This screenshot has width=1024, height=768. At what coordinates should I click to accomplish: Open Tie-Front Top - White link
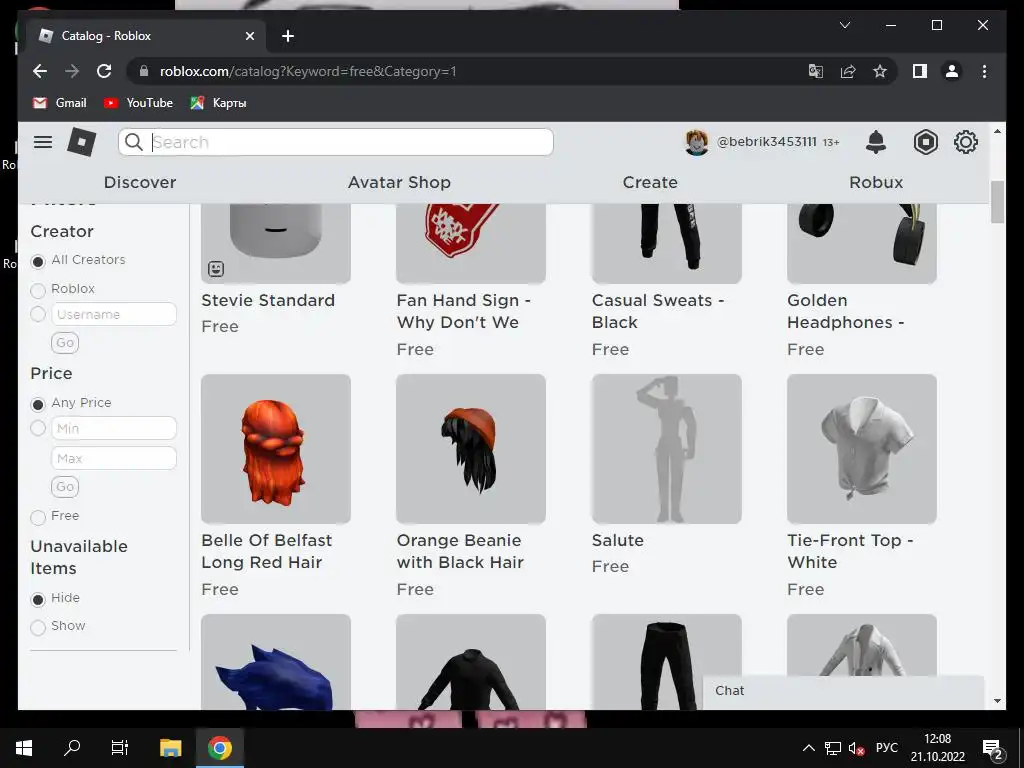click(850, 552)
